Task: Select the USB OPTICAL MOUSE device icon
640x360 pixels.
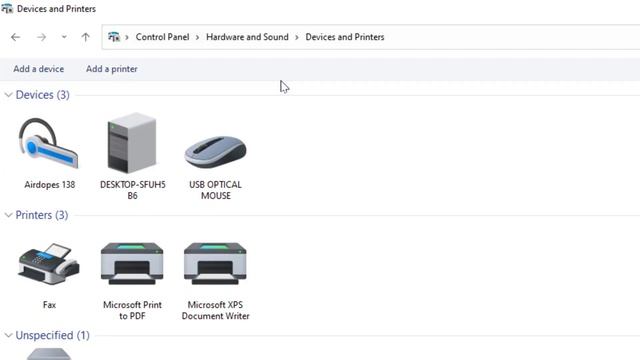Action: (x=215, y=152)
